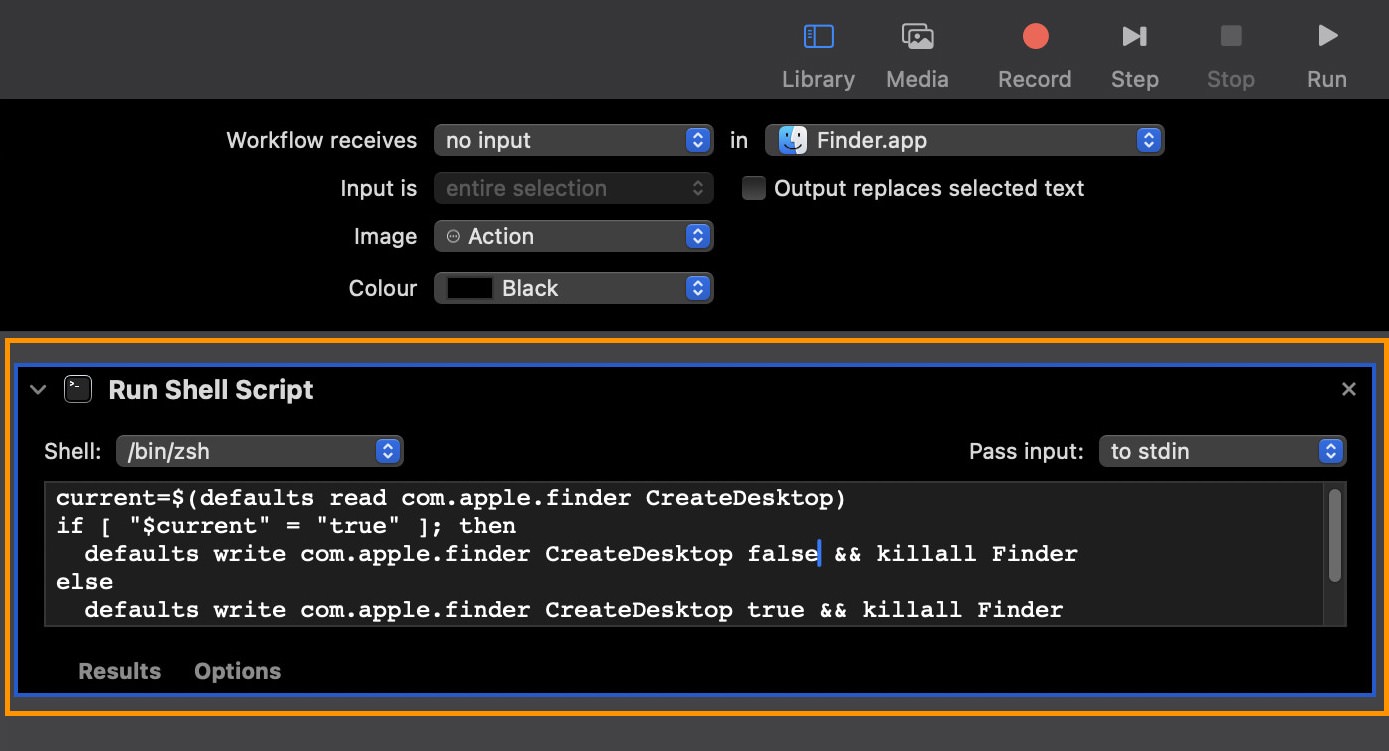Image resolution: width=1389 pixels, height=751 pixels.
Task: Click the 'CreateDesktop true' script line
Action: tap(573, 609)
